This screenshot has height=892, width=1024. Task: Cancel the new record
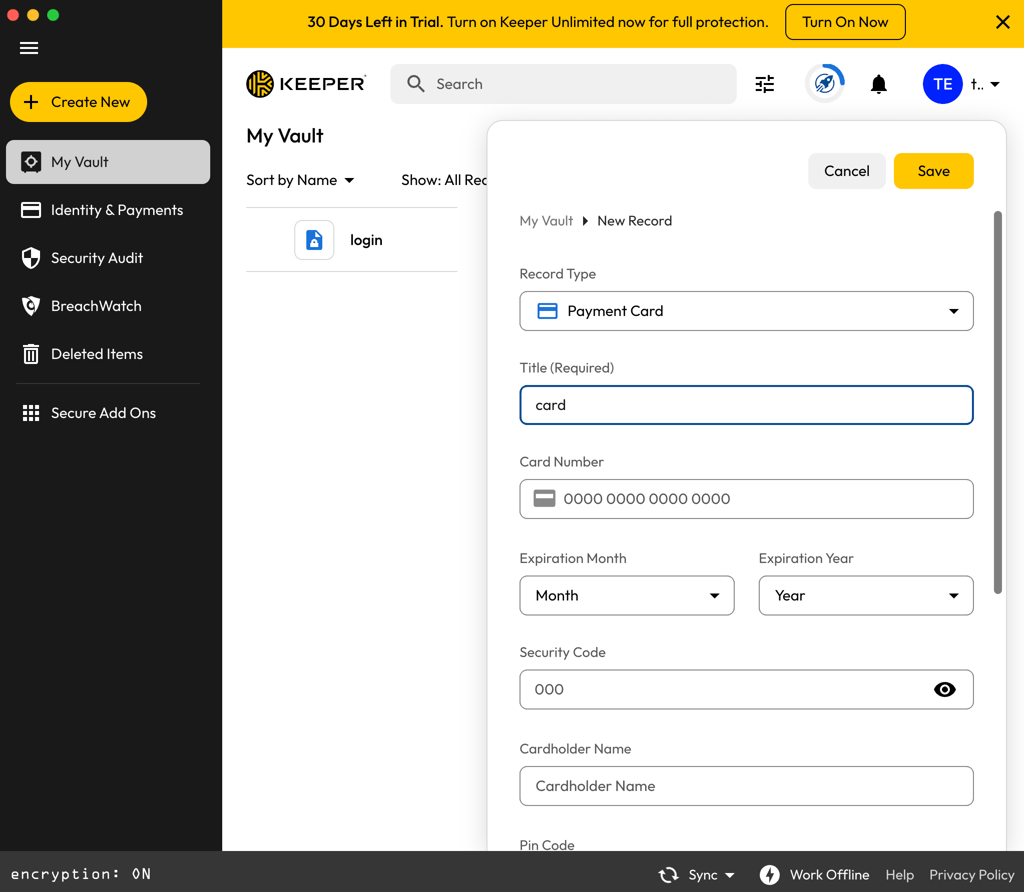click(x=846, y=171)
